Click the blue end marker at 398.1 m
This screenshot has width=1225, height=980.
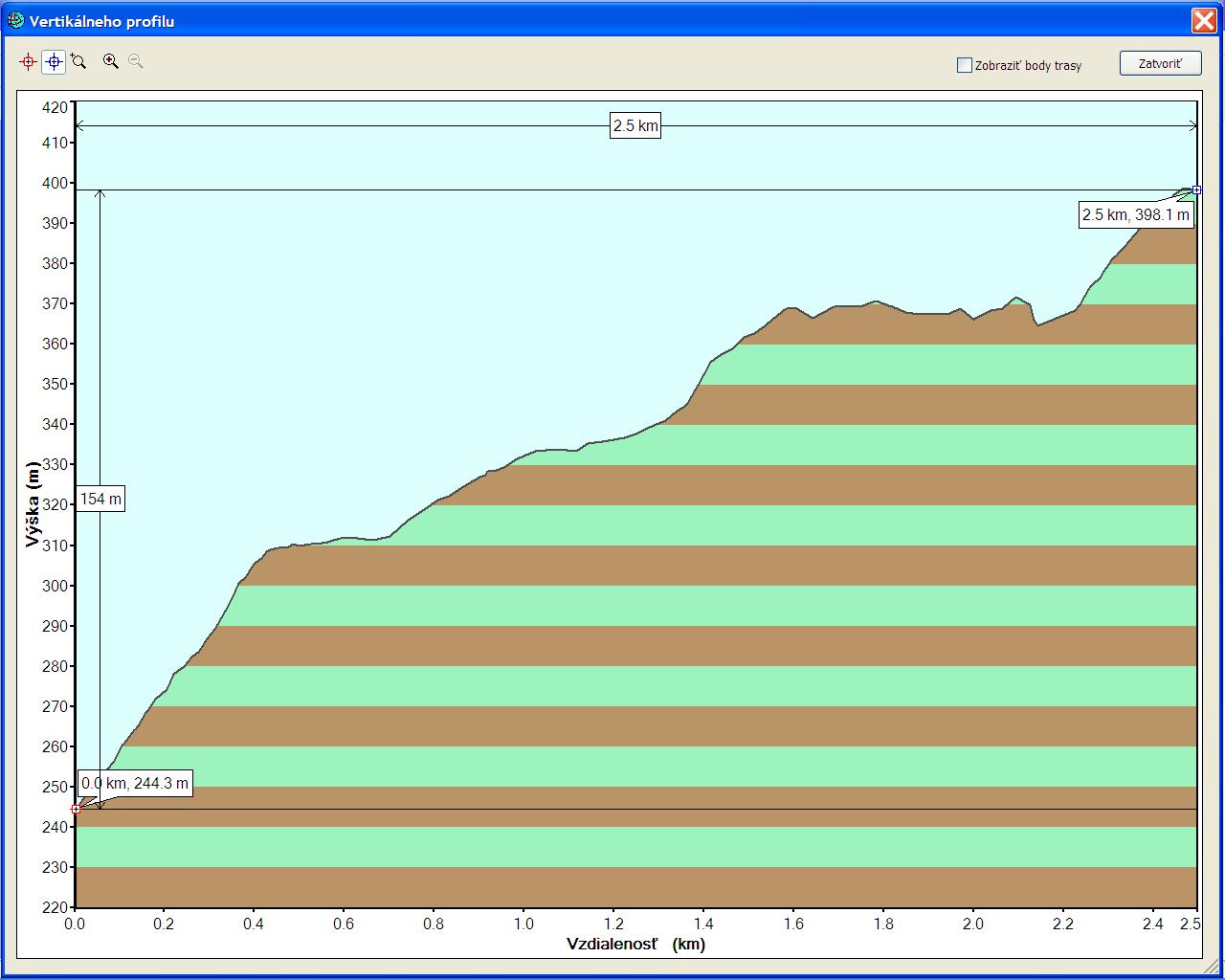tap(1196, 190)
